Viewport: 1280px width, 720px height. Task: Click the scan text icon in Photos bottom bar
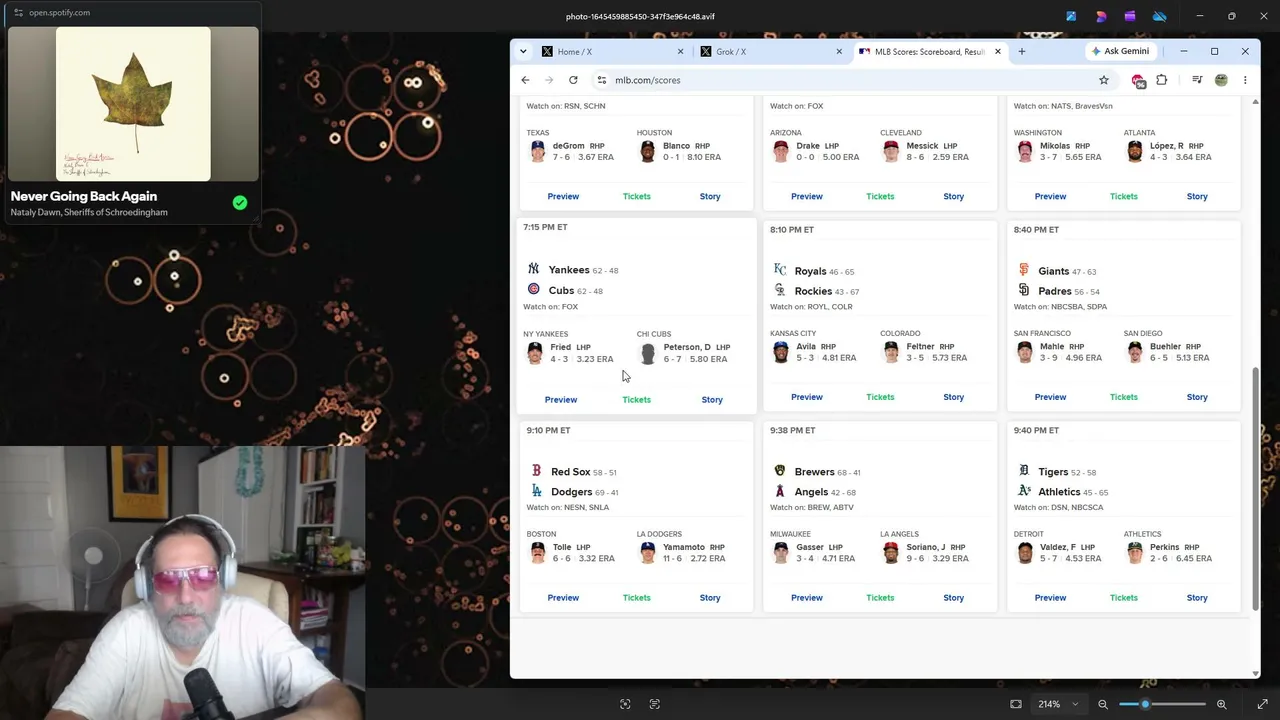[655, 704]
